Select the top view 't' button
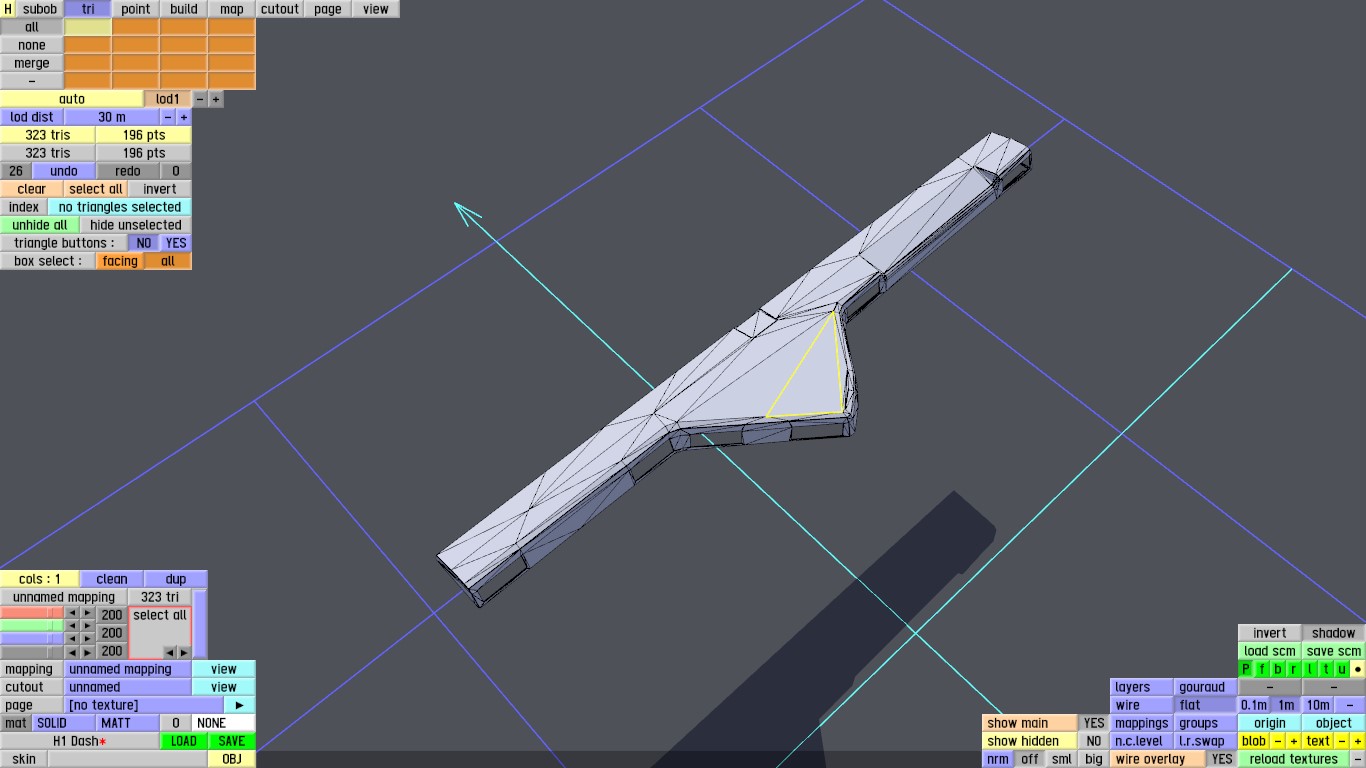This screenshot has height=768, width=1366. point(1326,669)
